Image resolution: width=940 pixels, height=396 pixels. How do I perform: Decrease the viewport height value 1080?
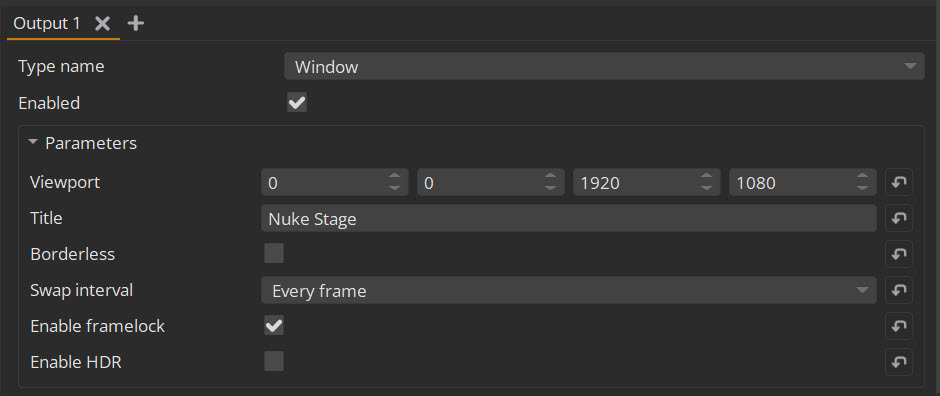(x=862, y=188)
